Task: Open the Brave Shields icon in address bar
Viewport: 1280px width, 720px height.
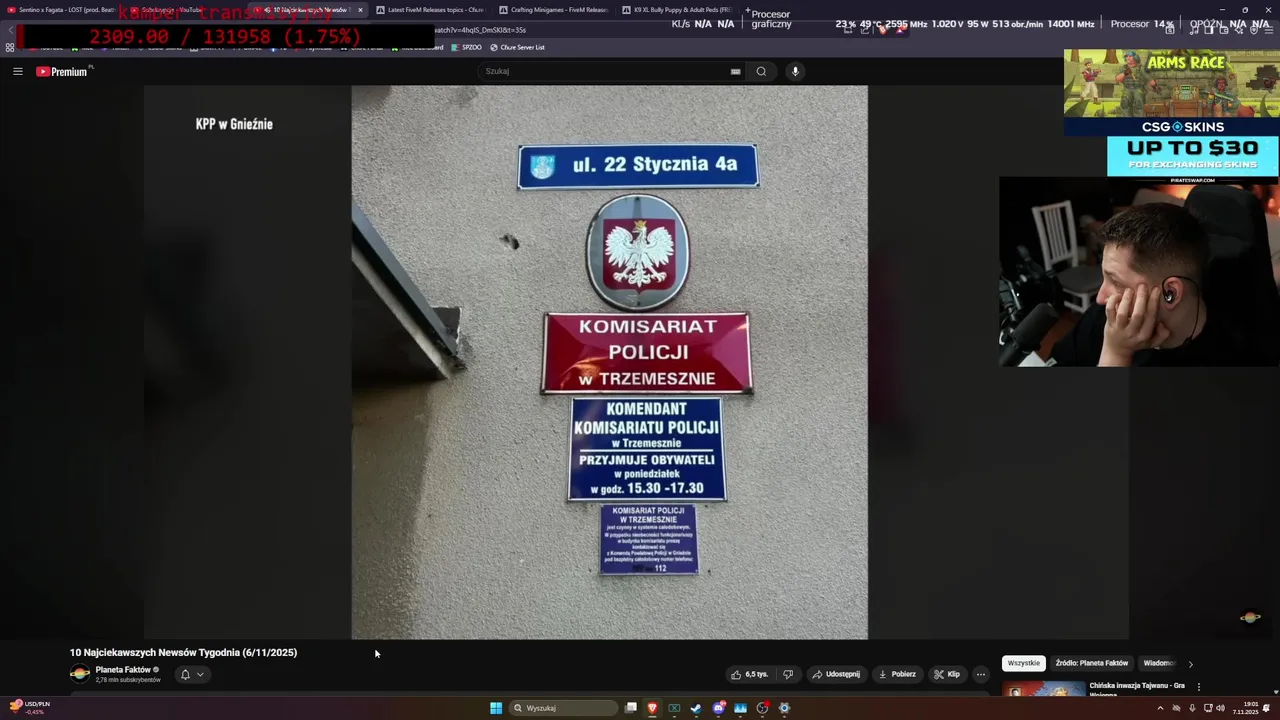Action: point(882,30)
